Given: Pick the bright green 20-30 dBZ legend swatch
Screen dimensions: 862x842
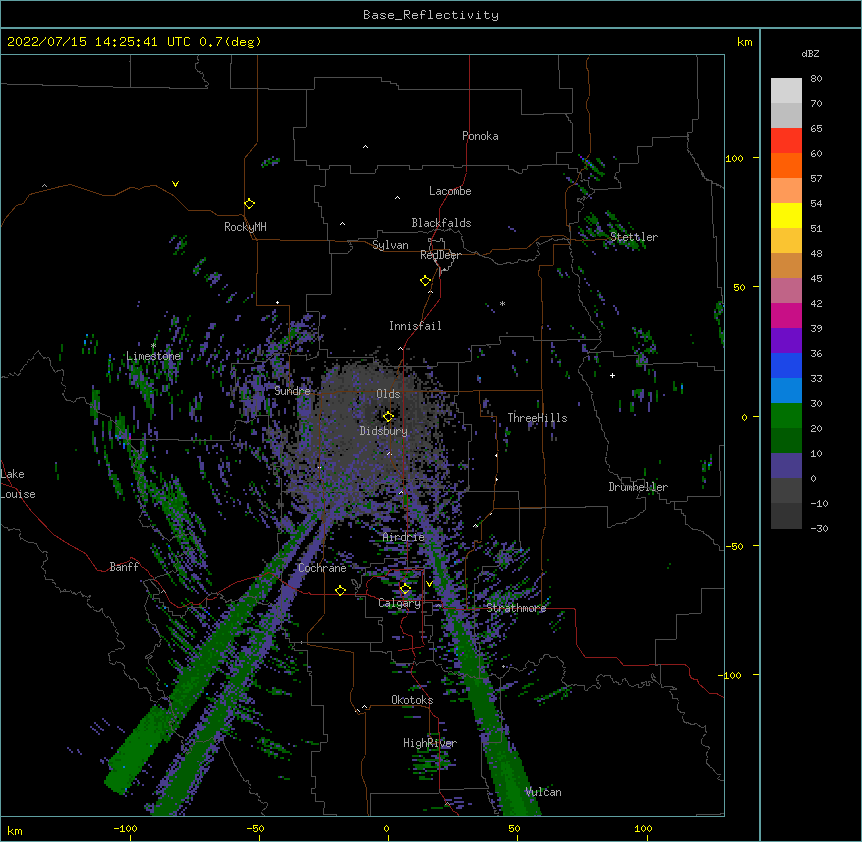Looking at the screenshot, I should pyautogui.click(x=786, y=416).
